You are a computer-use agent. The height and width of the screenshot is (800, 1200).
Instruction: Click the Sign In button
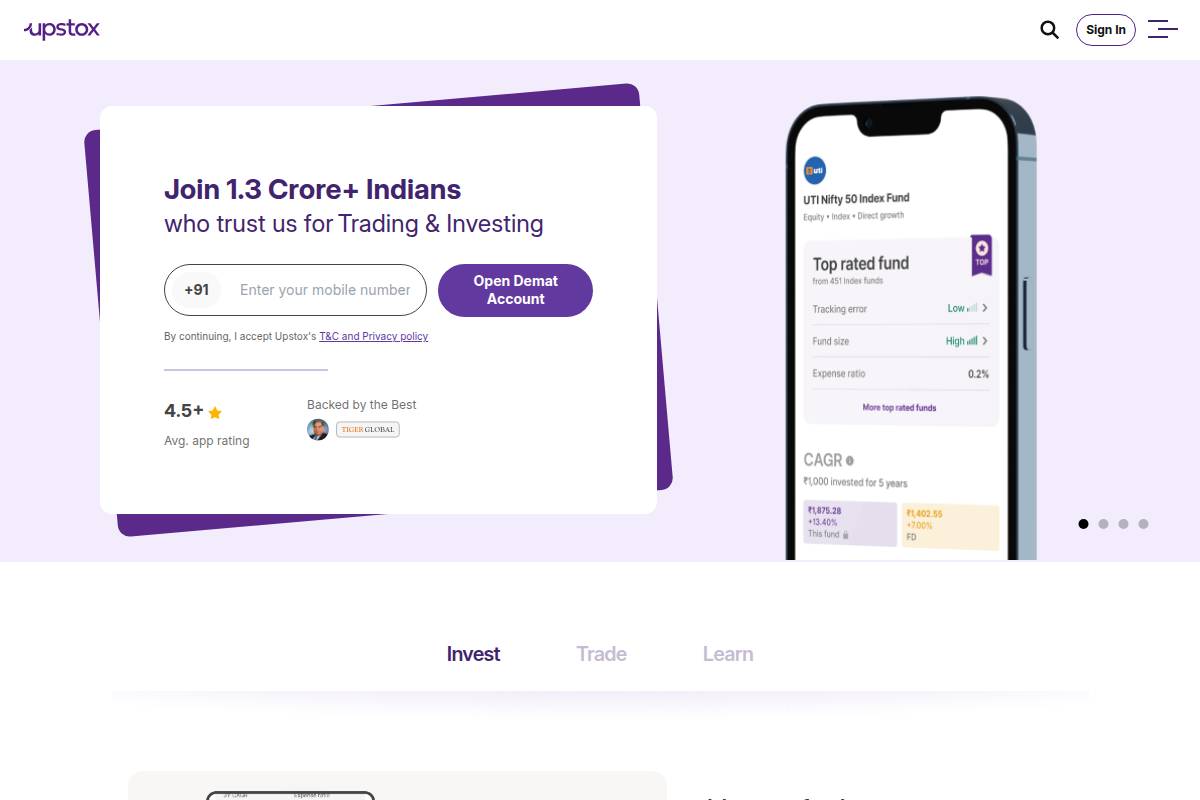pyautogui.click(x=1105, y=30)
